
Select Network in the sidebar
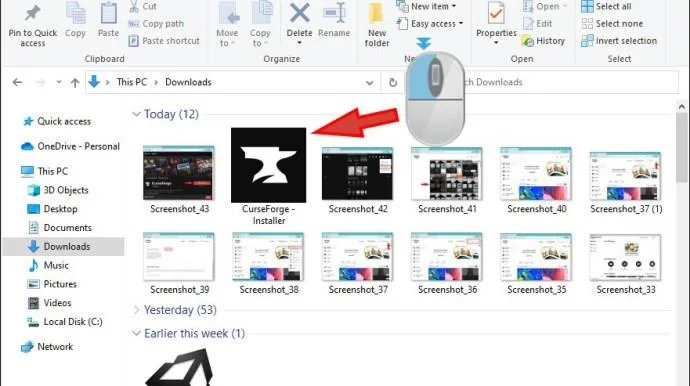click(x=48, y=346)
